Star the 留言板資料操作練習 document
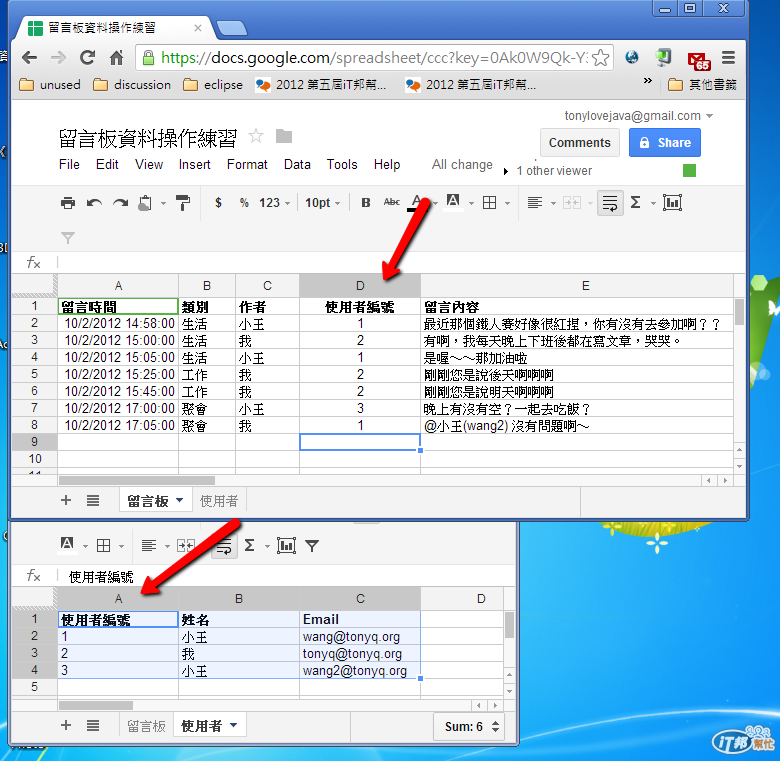 coord(256,136)
